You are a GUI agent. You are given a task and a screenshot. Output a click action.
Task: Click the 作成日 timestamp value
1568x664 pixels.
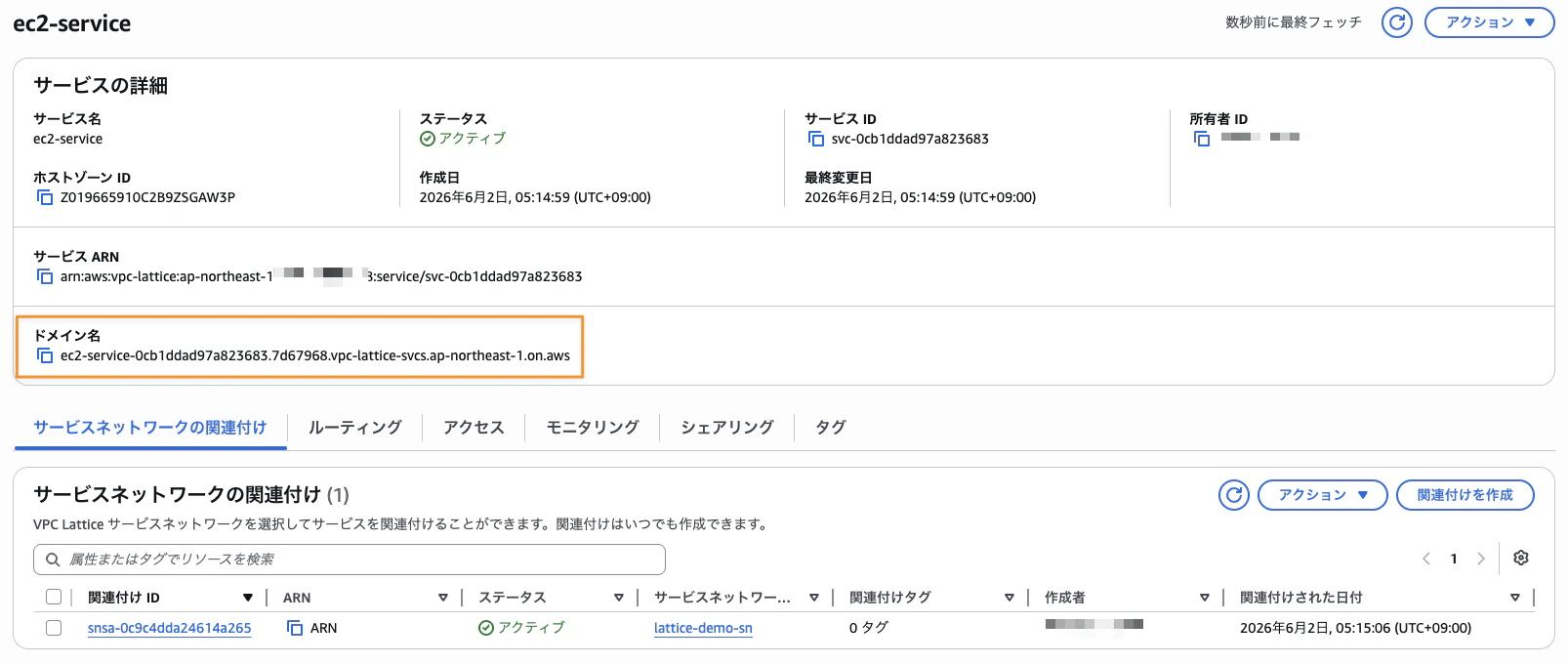tap(535, 197)
